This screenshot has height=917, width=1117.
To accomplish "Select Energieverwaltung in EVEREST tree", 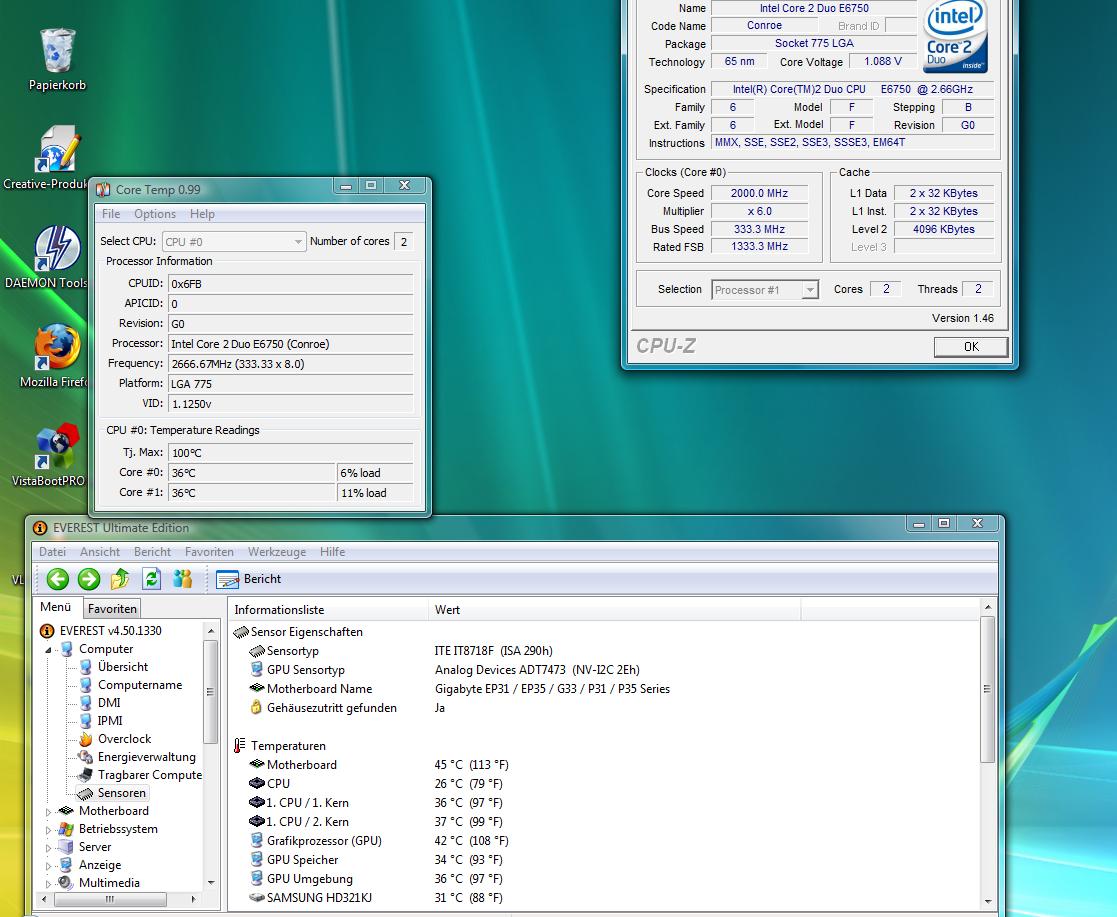I will point(146,757).
